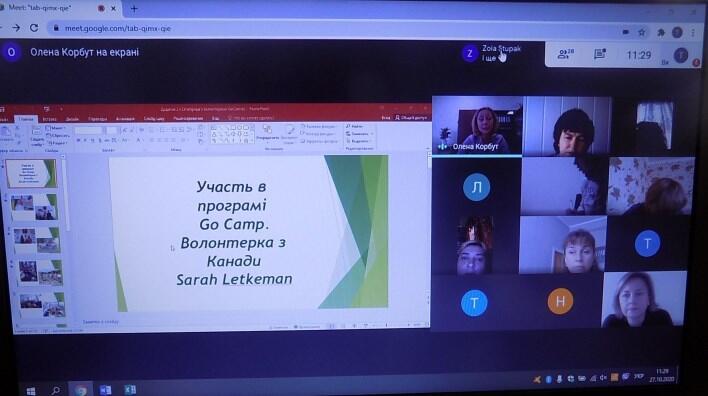Image resolution: width=708 pixels, height=396 pixels.
Task: Open Word from the Windows taskbar
Action: click(106, 390)
